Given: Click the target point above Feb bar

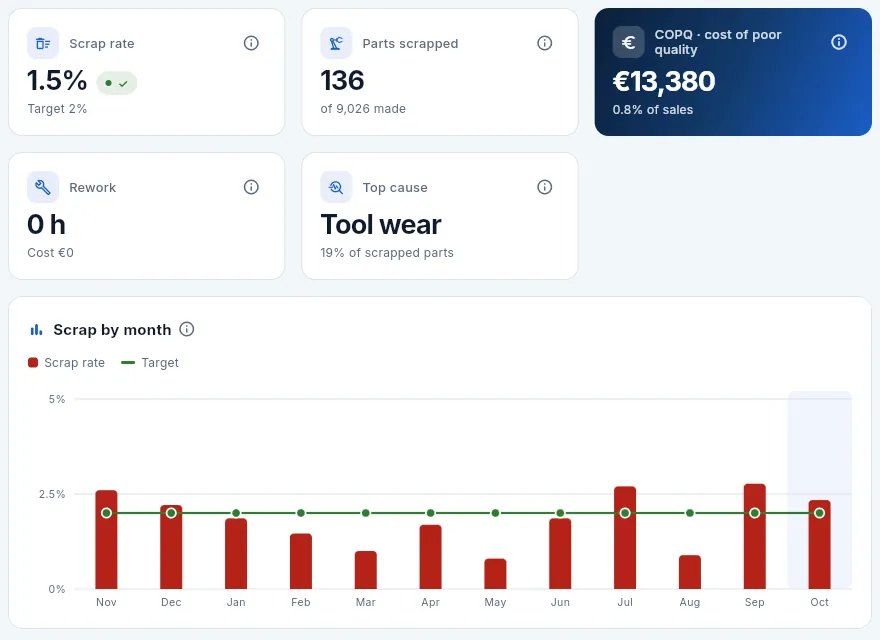Looking at the screenshot, I should tap(301, 513).
